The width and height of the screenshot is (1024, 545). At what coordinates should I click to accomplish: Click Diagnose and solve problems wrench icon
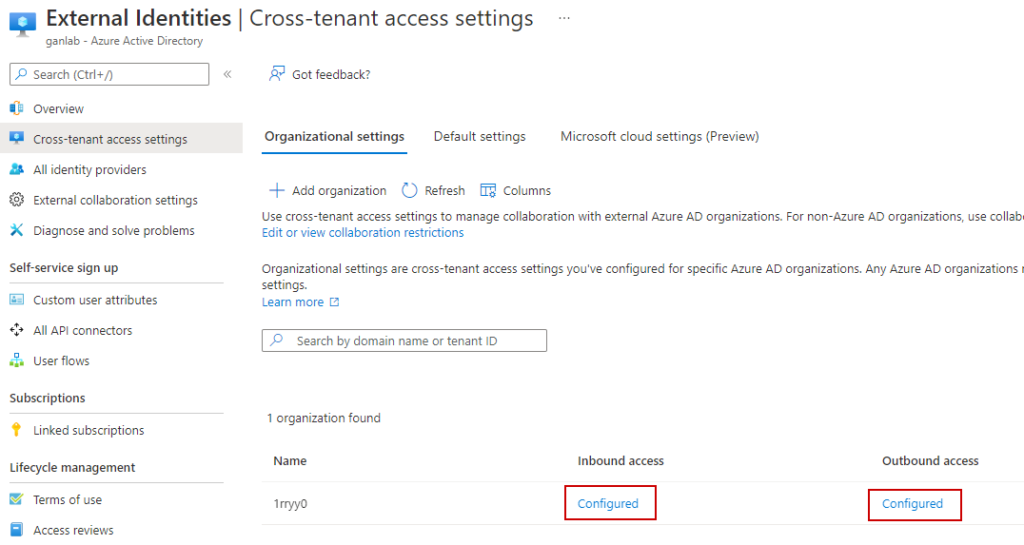point(16,230)
